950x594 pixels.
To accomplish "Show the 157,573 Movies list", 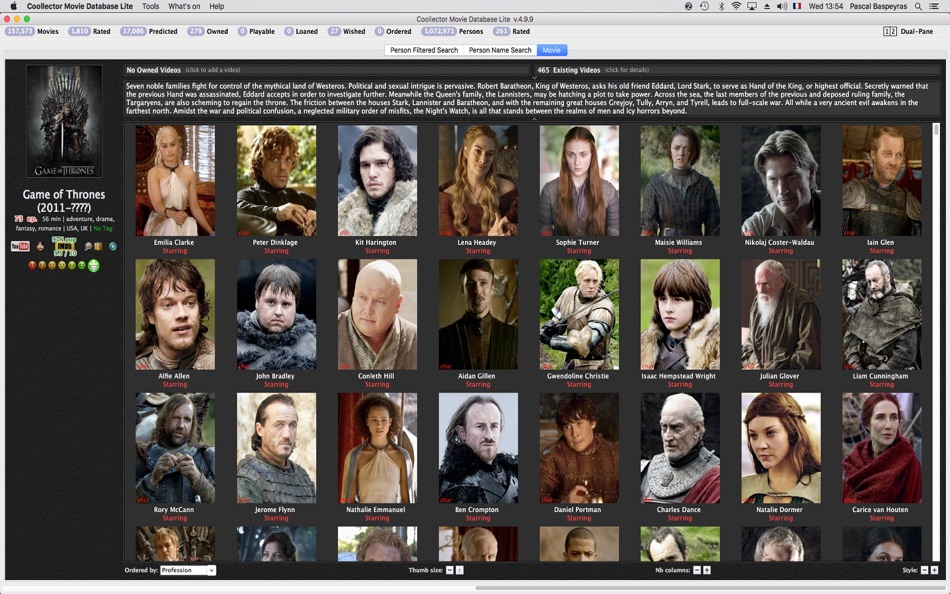I will [x=32, y=31].
